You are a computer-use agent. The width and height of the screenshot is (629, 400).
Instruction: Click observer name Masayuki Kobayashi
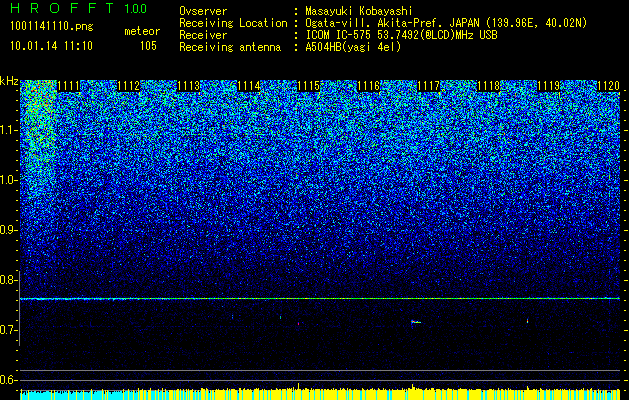(359, 12)
